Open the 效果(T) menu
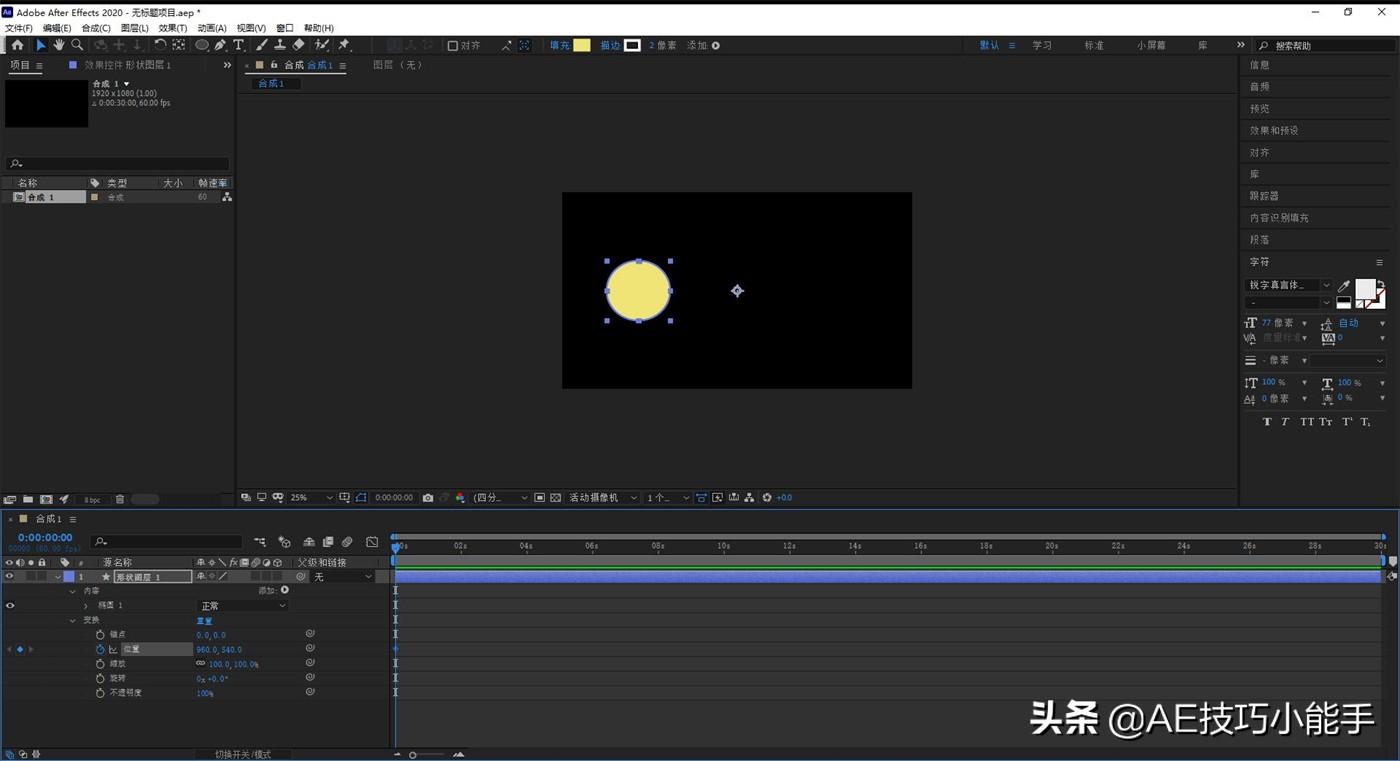 click(173, 28)
